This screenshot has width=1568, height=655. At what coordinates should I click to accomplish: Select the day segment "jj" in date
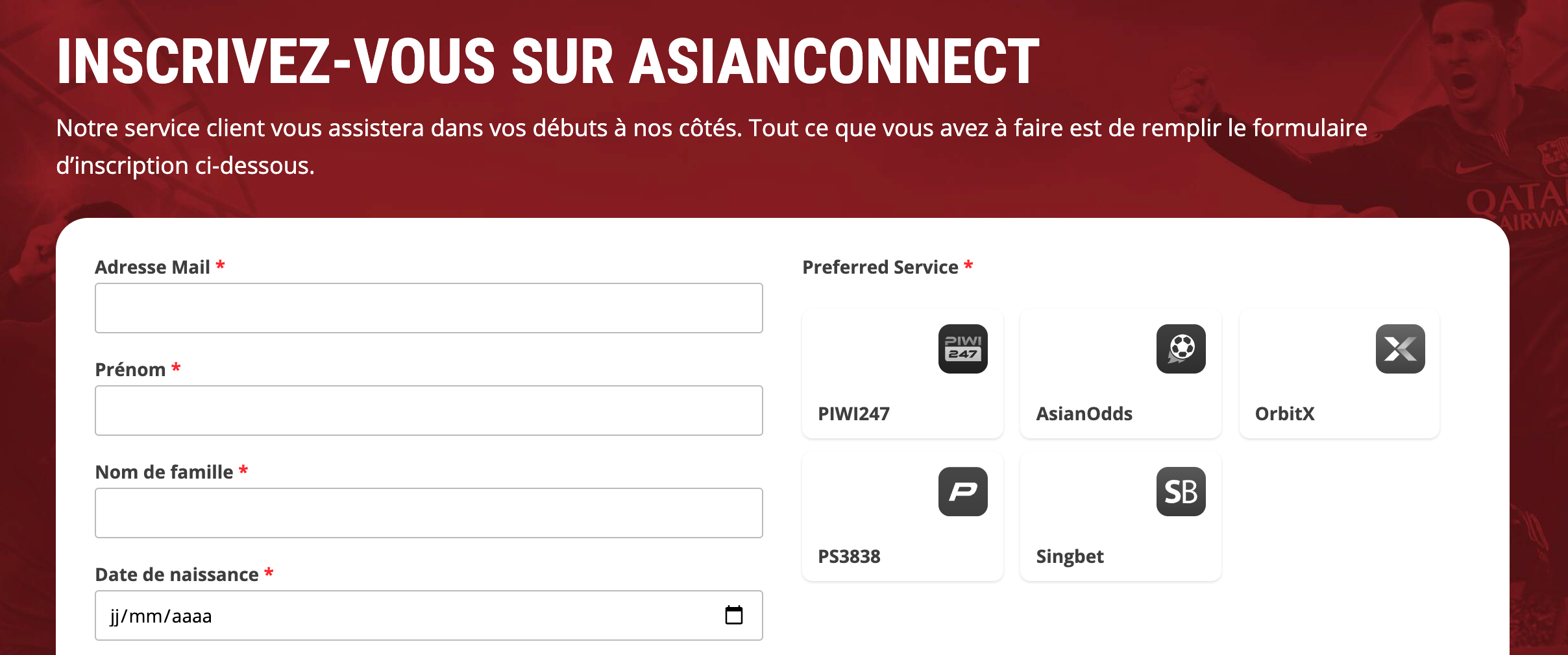[114, 616]
